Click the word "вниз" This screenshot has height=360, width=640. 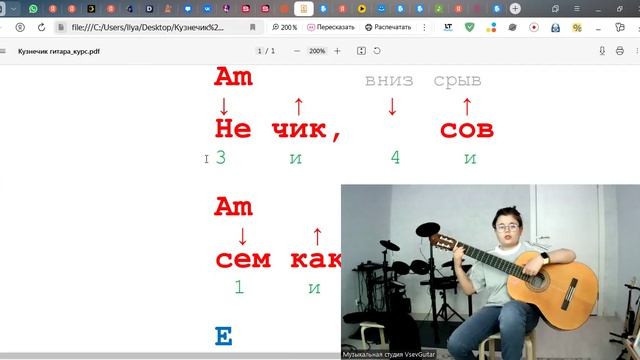[x=389, y=81]
